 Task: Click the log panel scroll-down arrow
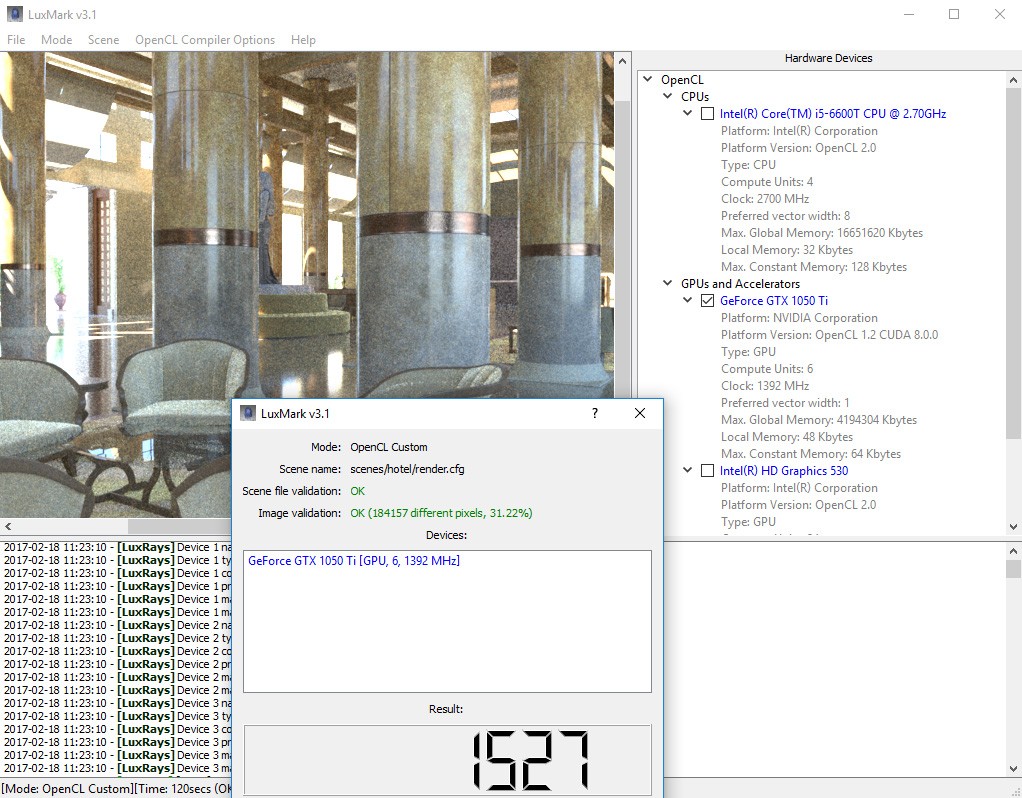1013,768
